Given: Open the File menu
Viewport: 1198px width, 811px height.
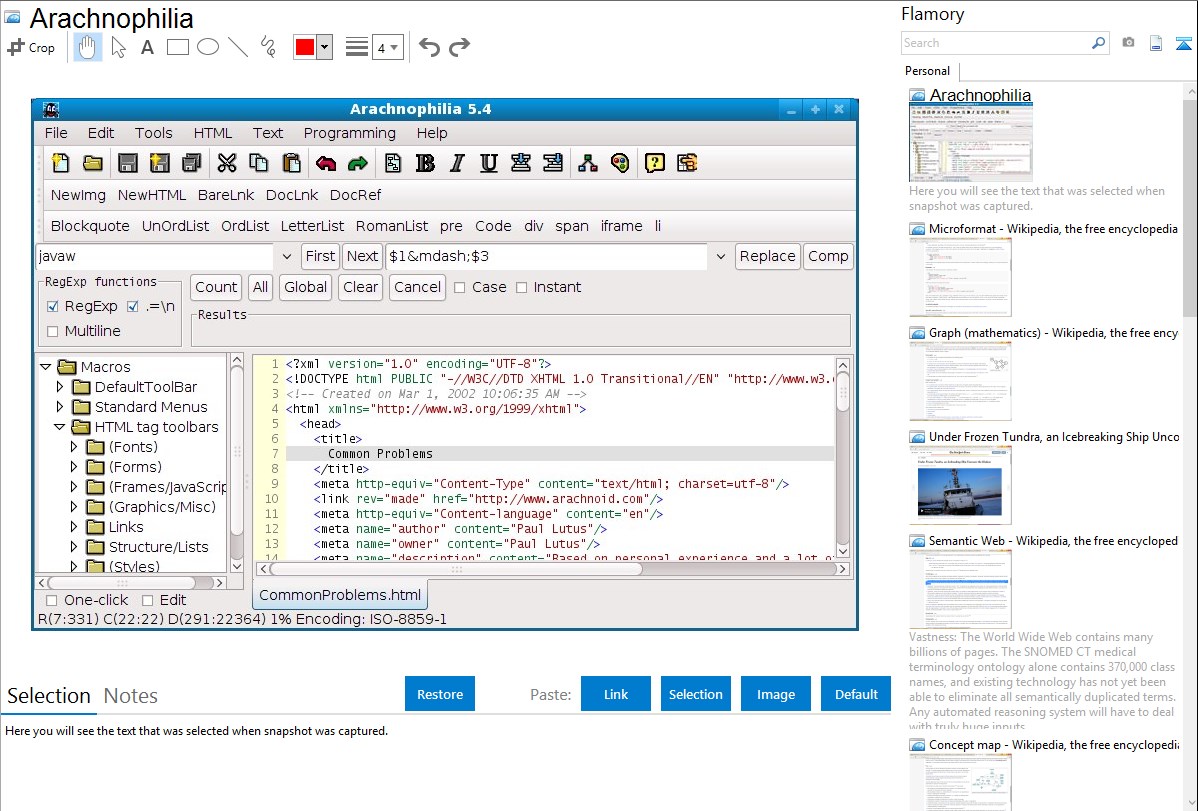Looking at the screenshot, I should (x=56, y=133).
